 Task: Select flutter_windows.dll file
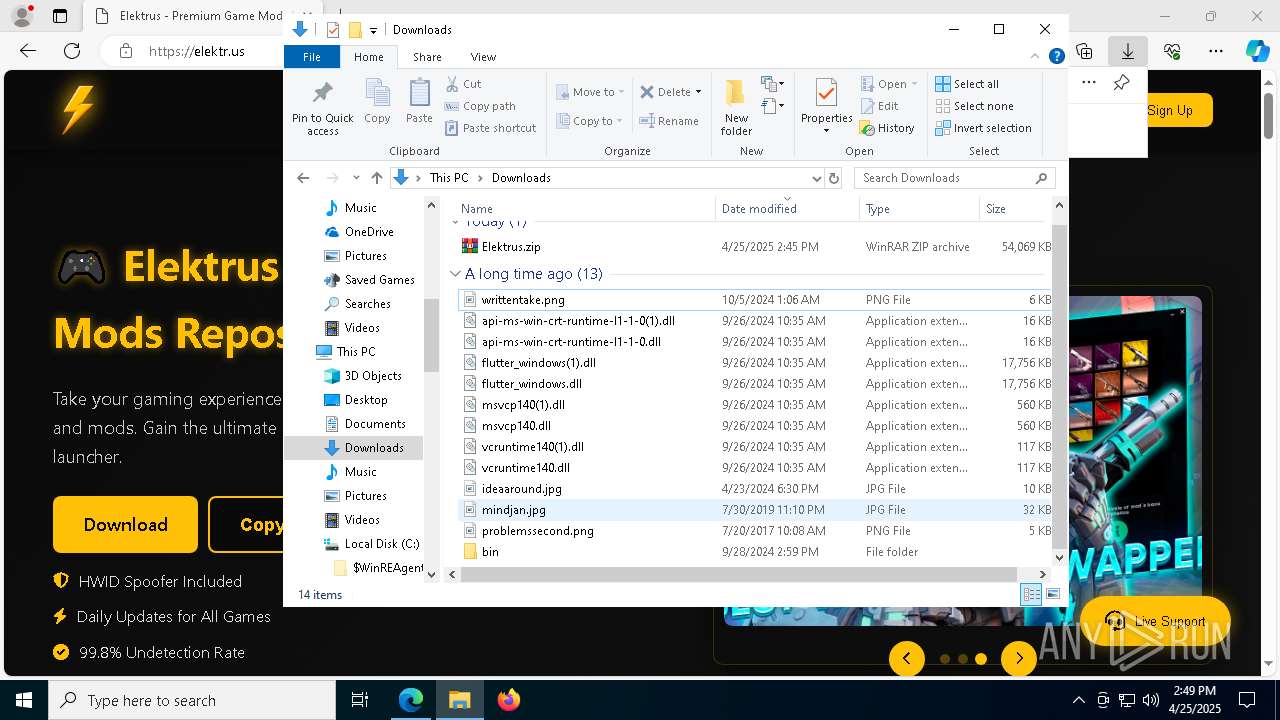tap(531, 384)
